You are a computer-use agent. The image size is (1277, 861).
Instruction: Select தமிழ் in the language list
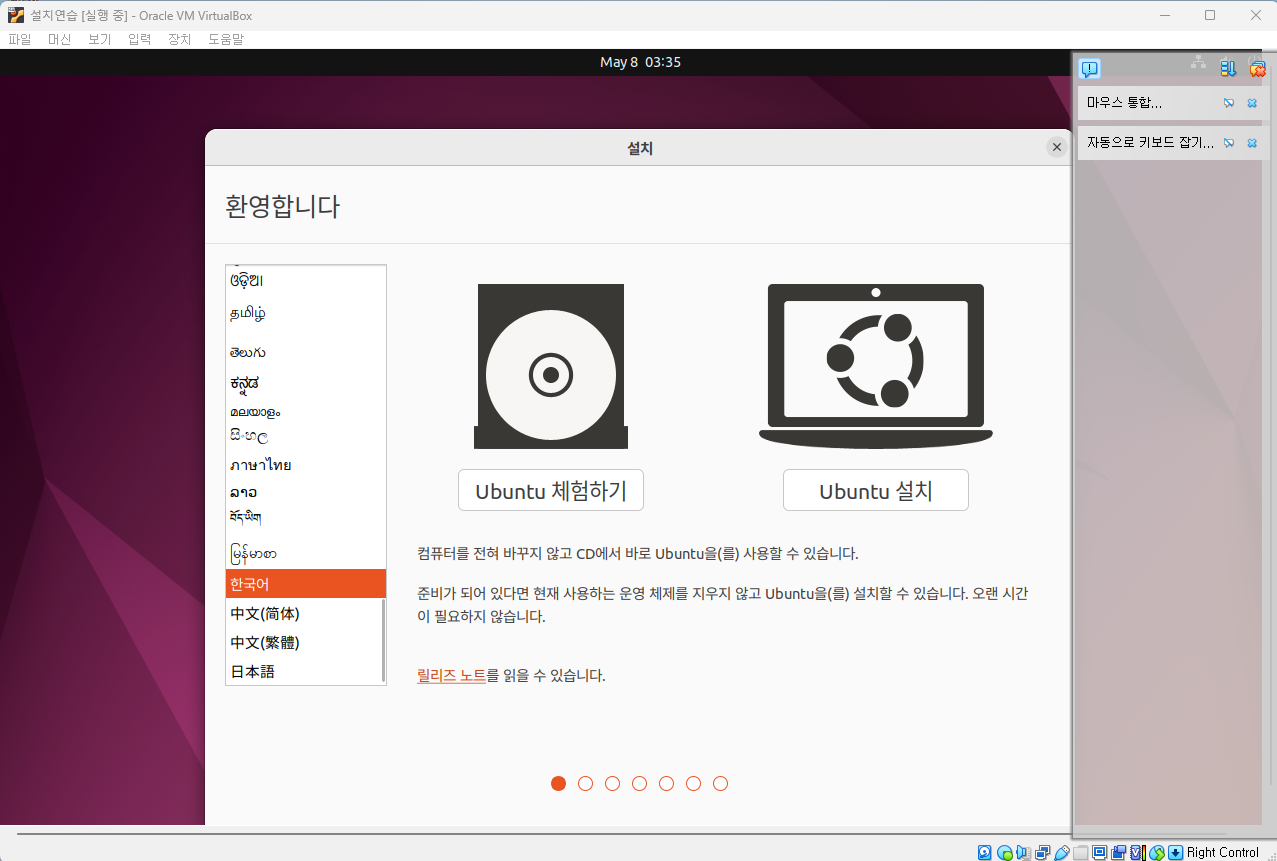(305, 314)
